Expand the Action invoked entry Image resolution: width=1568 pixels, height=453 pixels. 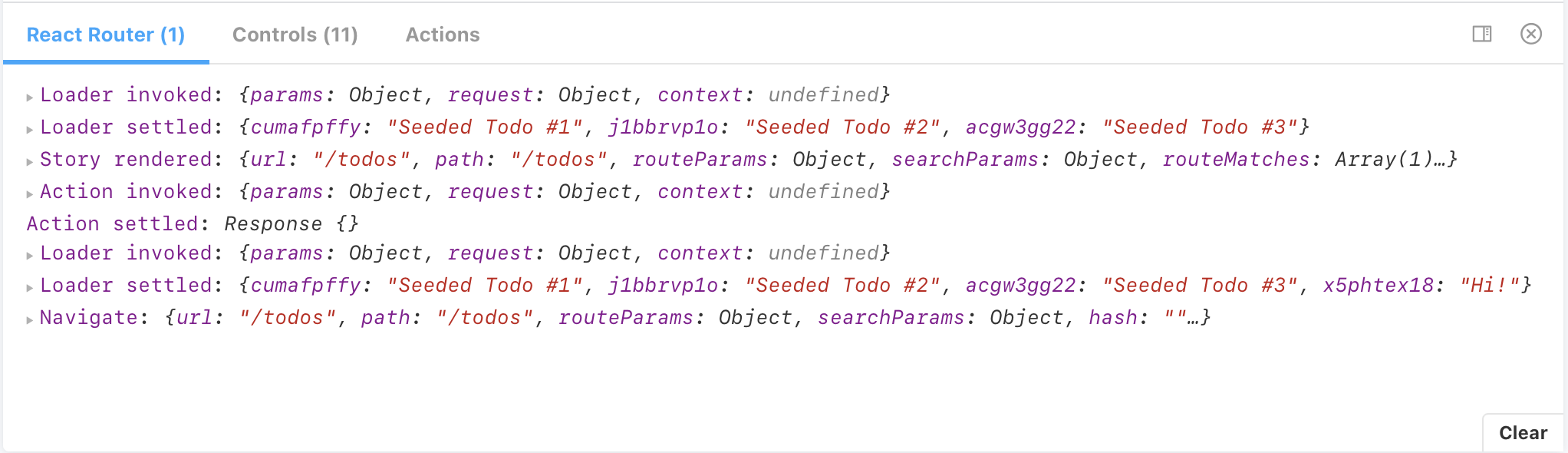(30, 193)
